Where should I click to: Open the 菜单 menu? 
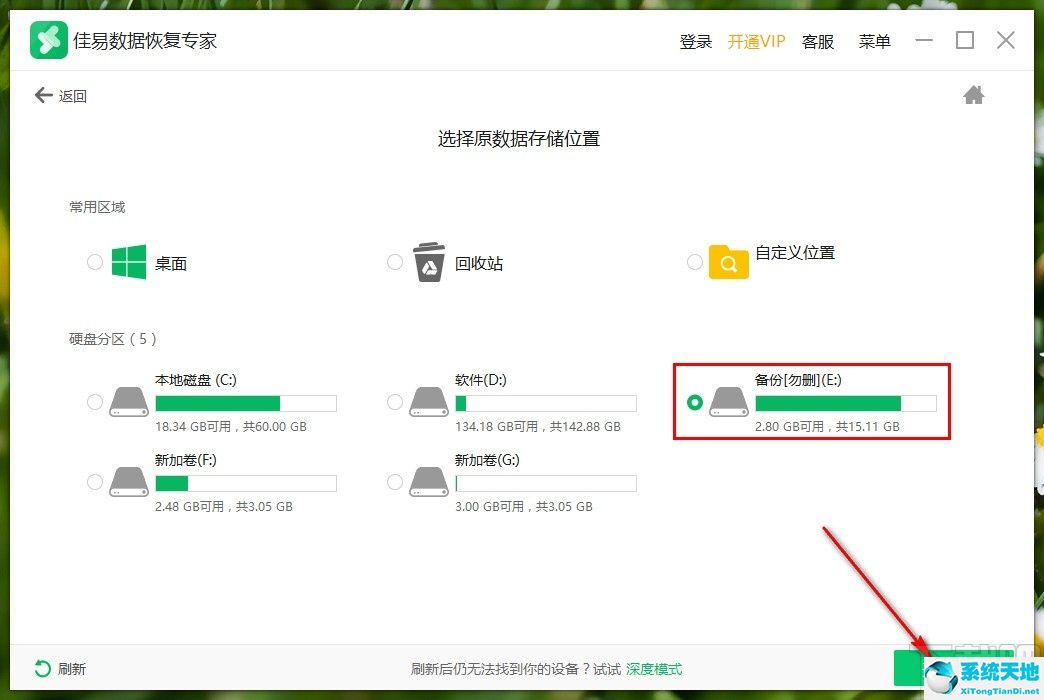874,42
